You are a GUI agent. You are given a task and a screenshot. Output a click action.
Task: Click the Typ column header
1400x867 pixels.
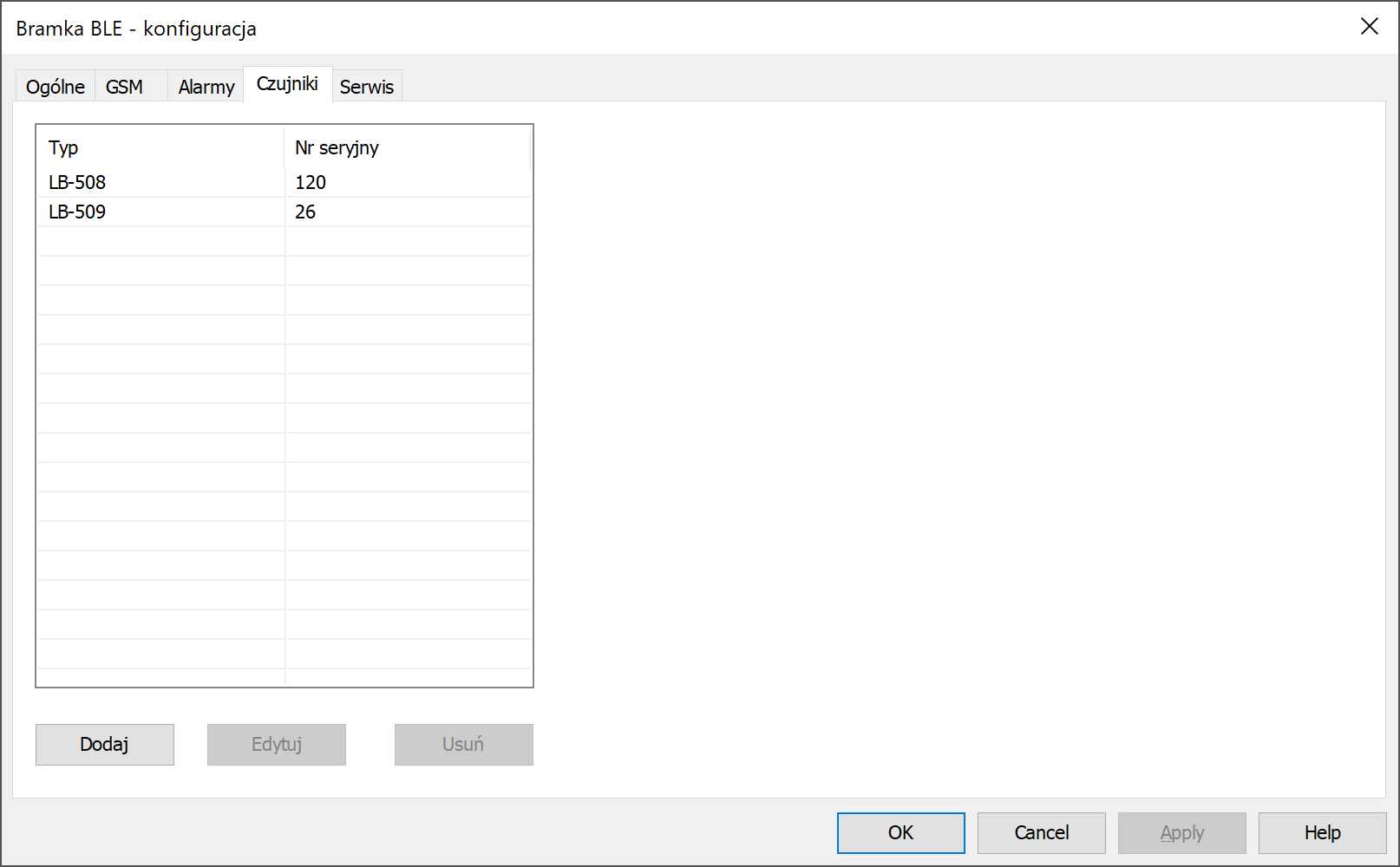pos(161,147)
